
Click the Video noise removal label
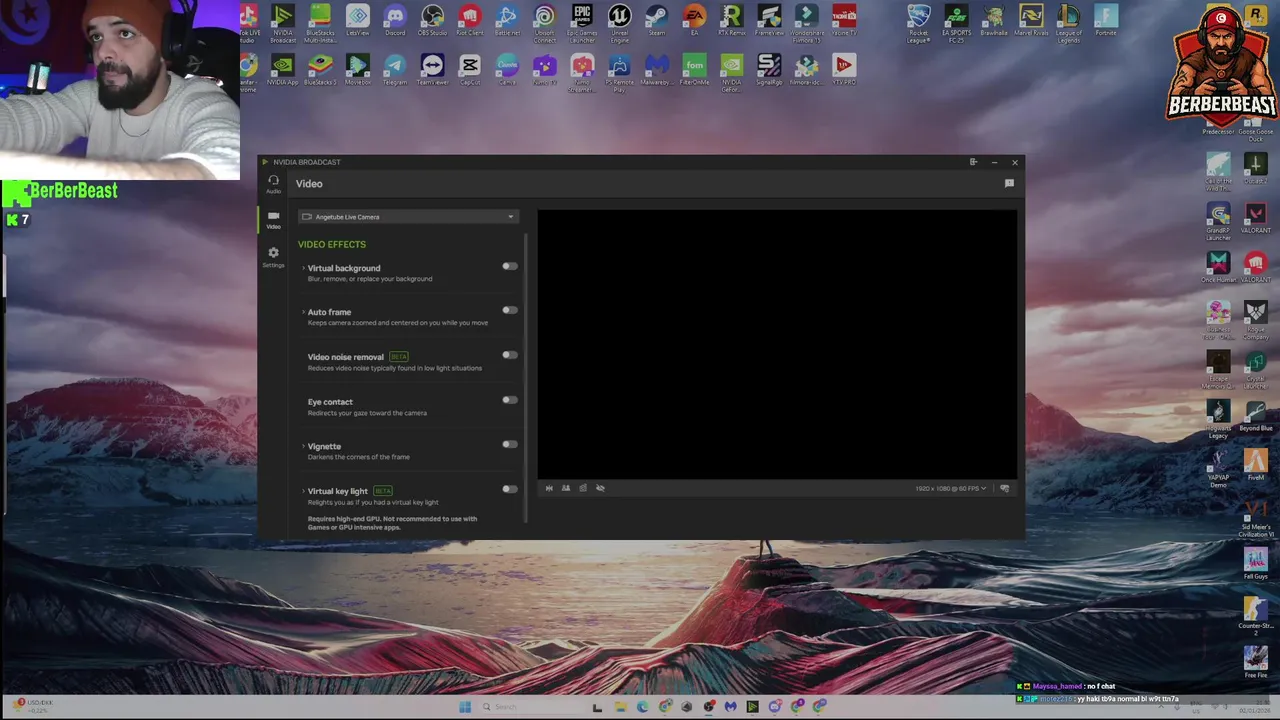(345, 357)
